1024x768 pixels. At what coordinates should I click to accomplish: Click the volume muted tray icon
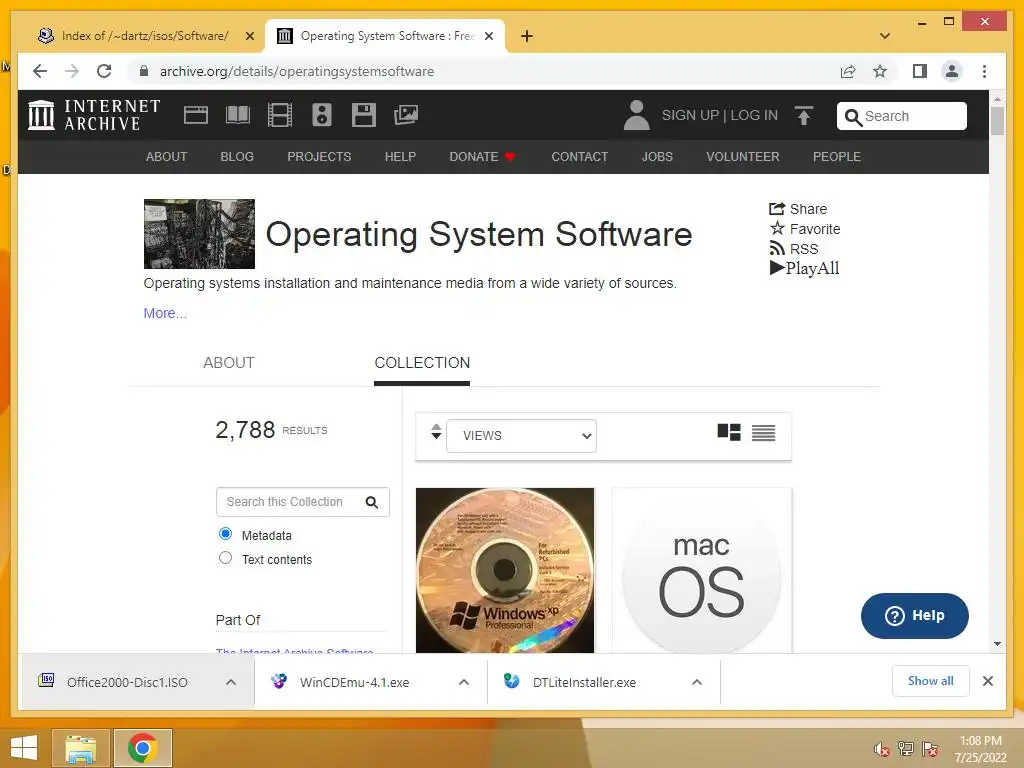881,750
